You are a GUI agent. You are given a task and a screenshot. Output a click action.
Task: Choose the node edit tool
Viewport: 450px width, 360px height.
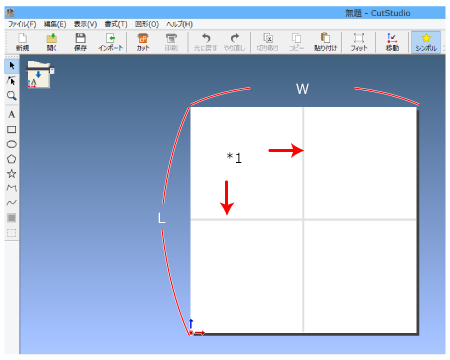[12, 81]
